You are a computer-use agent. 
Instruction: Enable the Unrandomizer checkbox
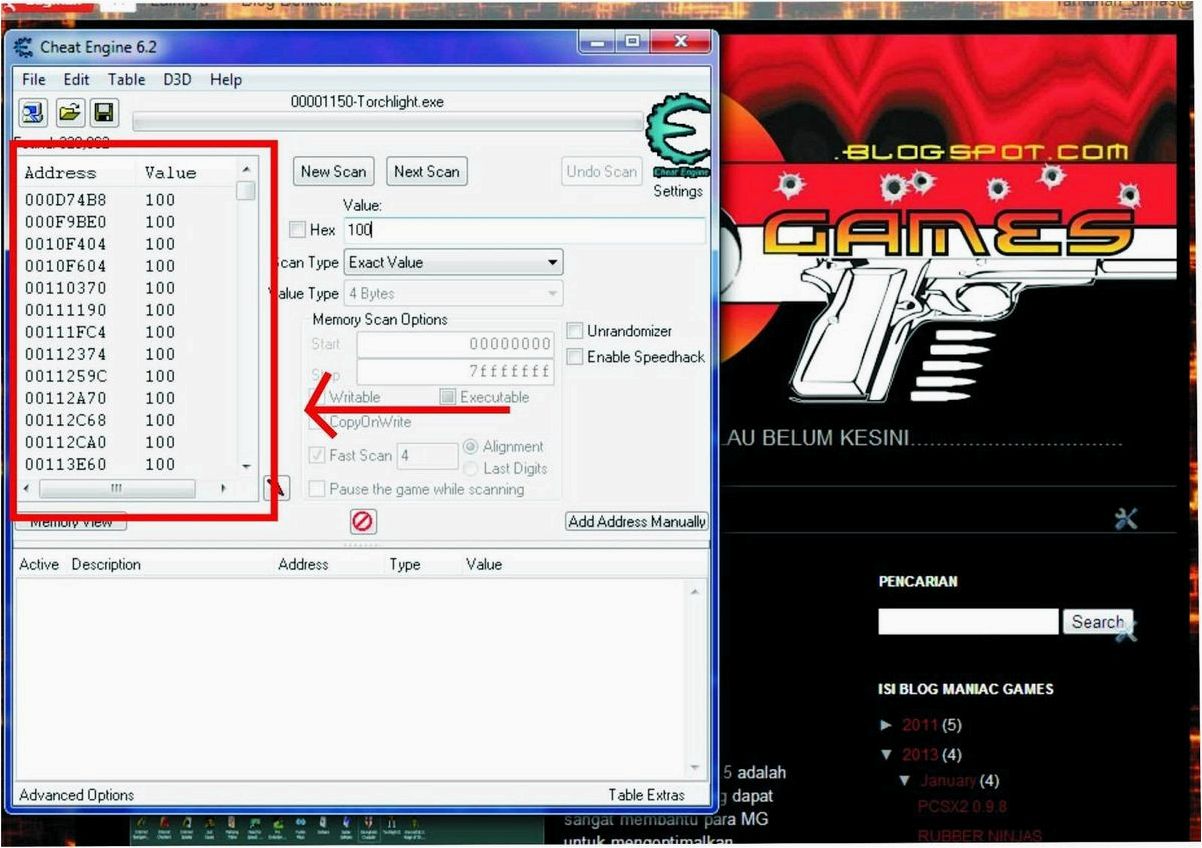click(575, 331)
